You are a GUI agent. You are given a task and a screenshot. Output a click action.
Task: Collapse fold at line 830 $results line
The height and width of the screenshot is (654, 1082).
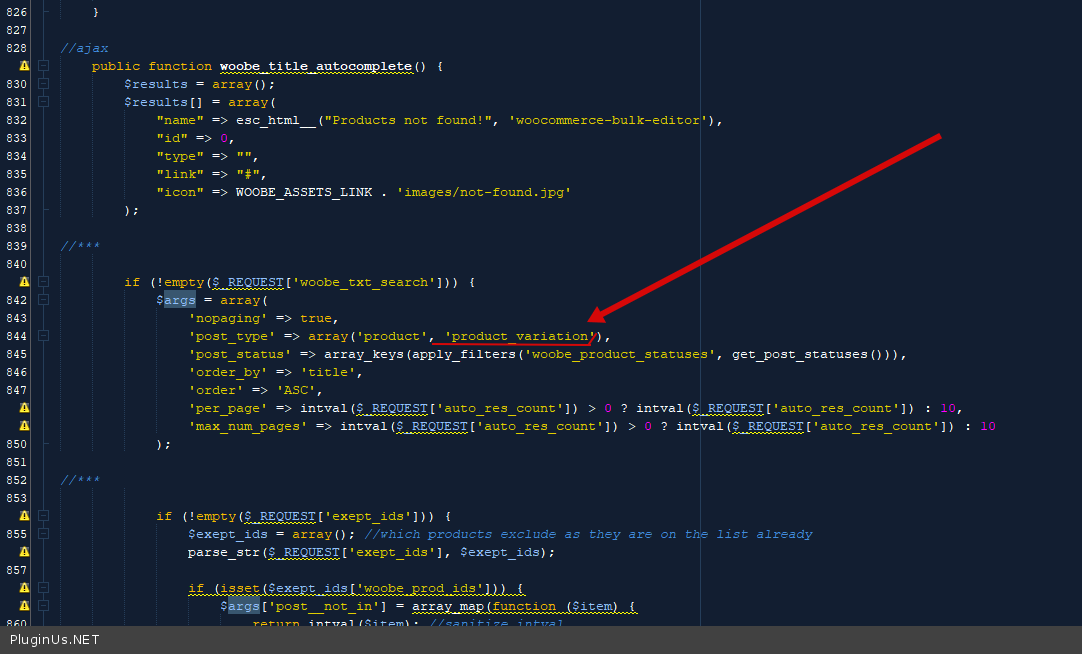point(43,84)
